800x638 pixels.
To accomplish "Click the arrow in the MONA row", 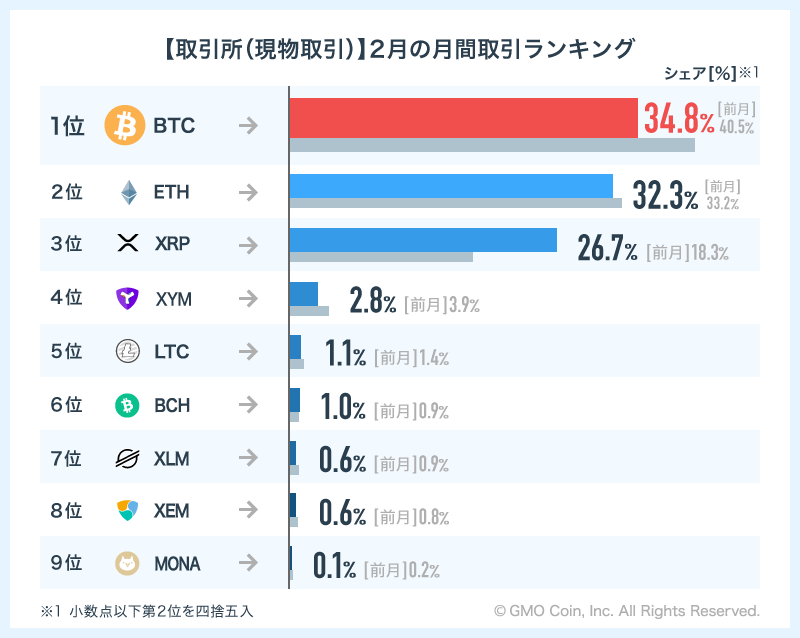I will click(248, 564).
